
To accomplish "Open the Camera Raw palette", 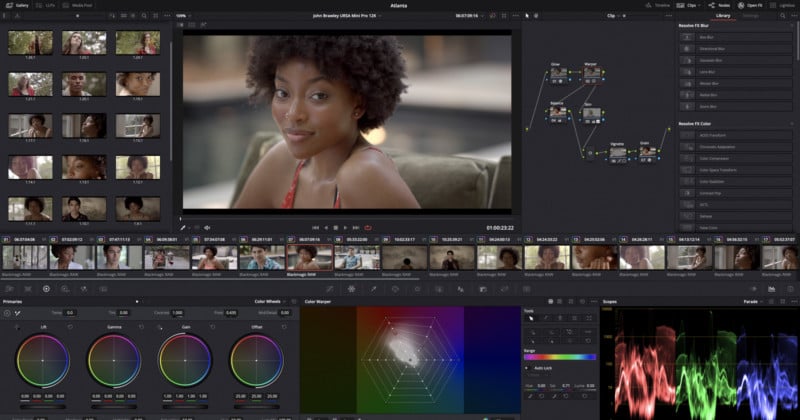I will (9, 289).
